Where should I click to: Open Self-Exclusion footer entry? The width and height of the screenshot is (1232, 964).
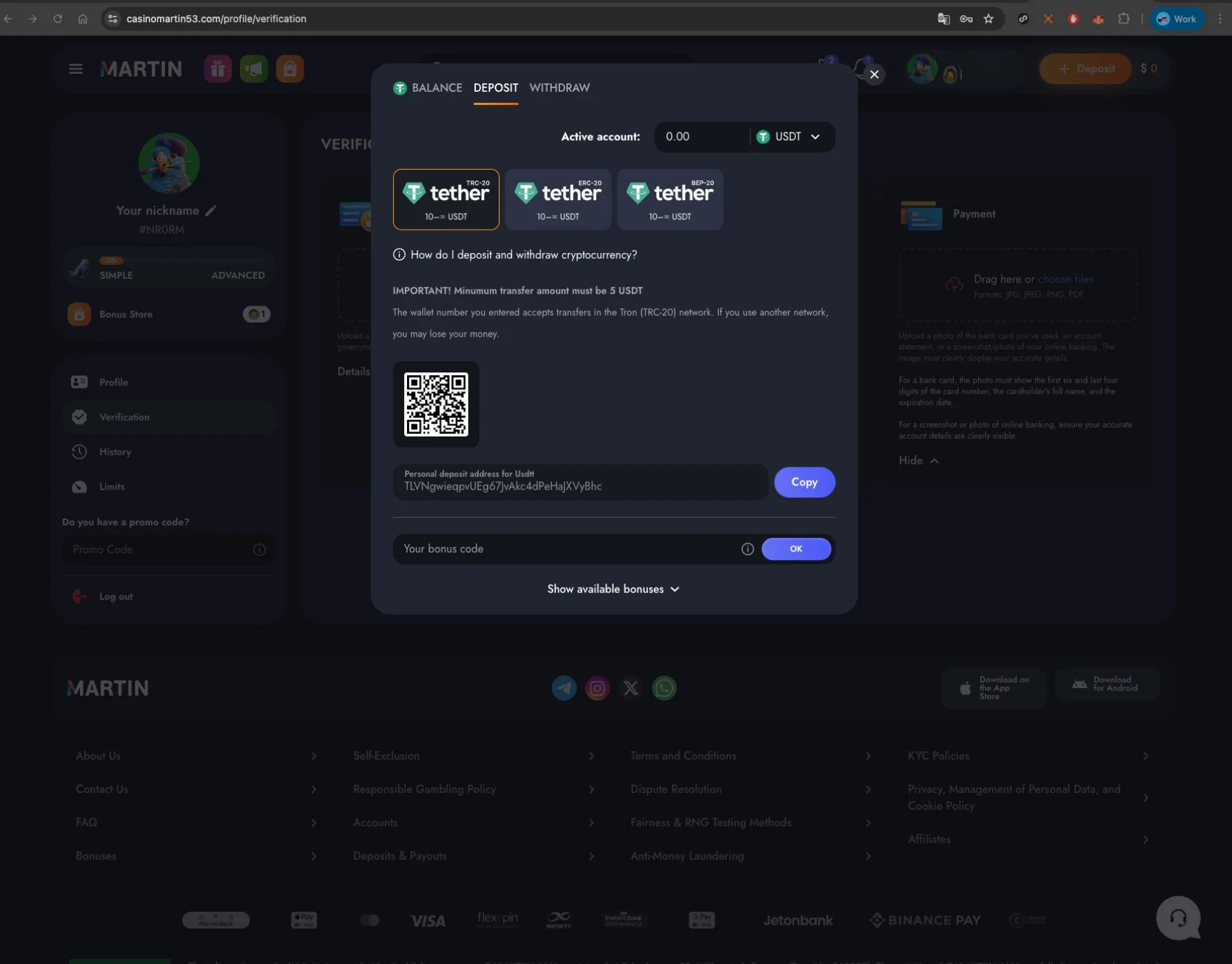[474, 756]
